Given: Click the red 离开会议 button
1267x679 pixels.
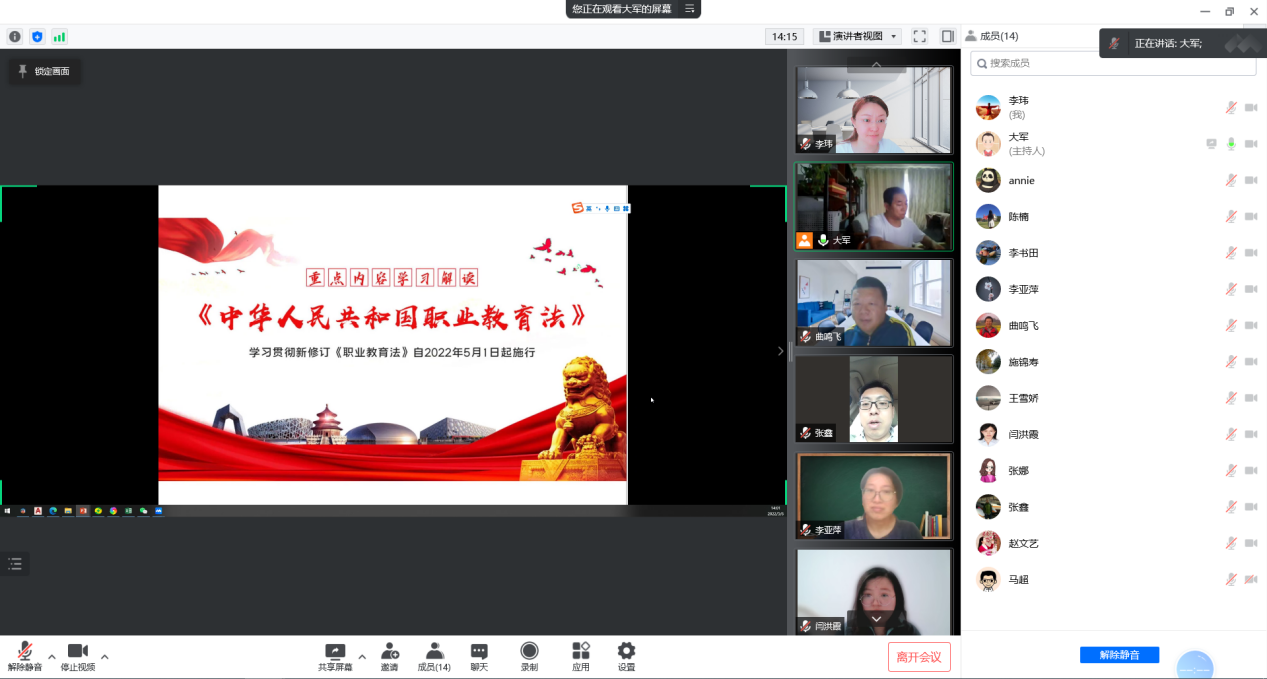Looking at the screenshot, I should point(919,657).
